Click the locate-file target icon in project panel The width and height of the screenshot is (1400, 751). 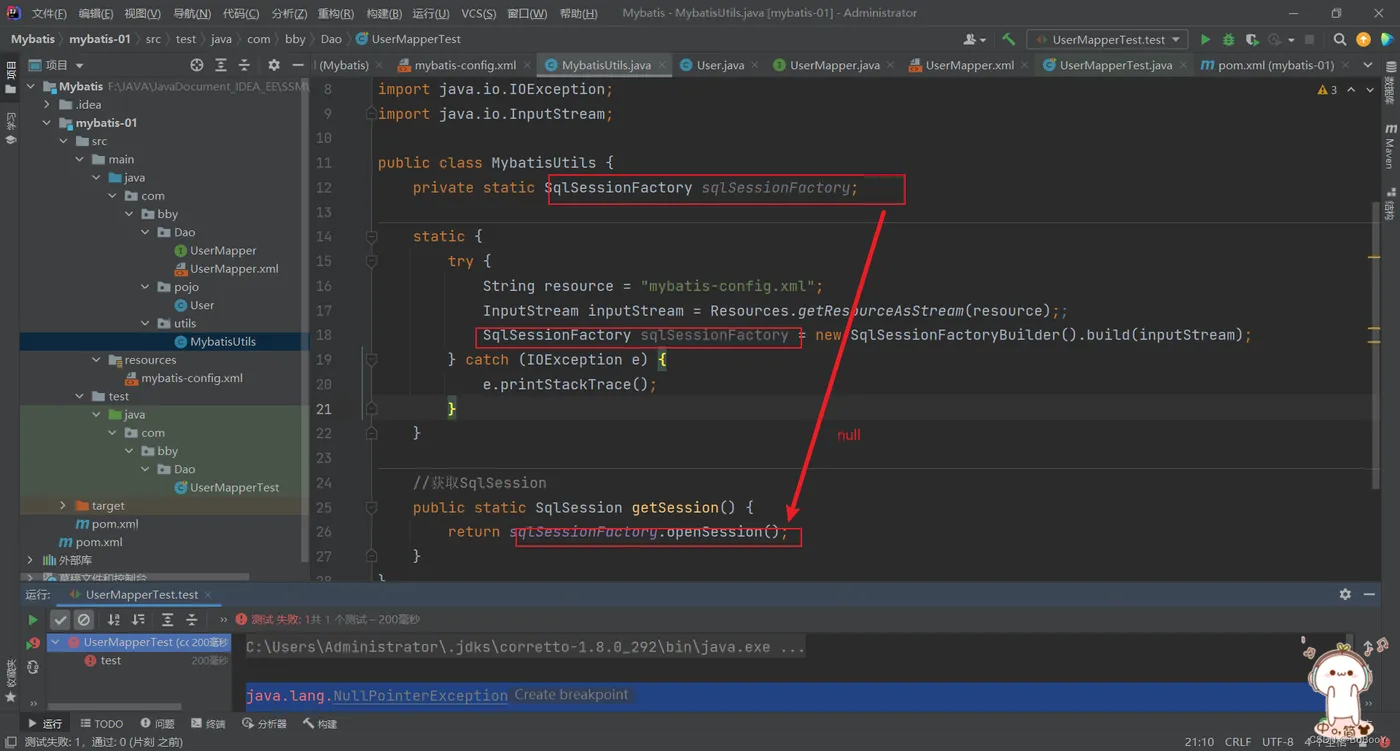197,65
